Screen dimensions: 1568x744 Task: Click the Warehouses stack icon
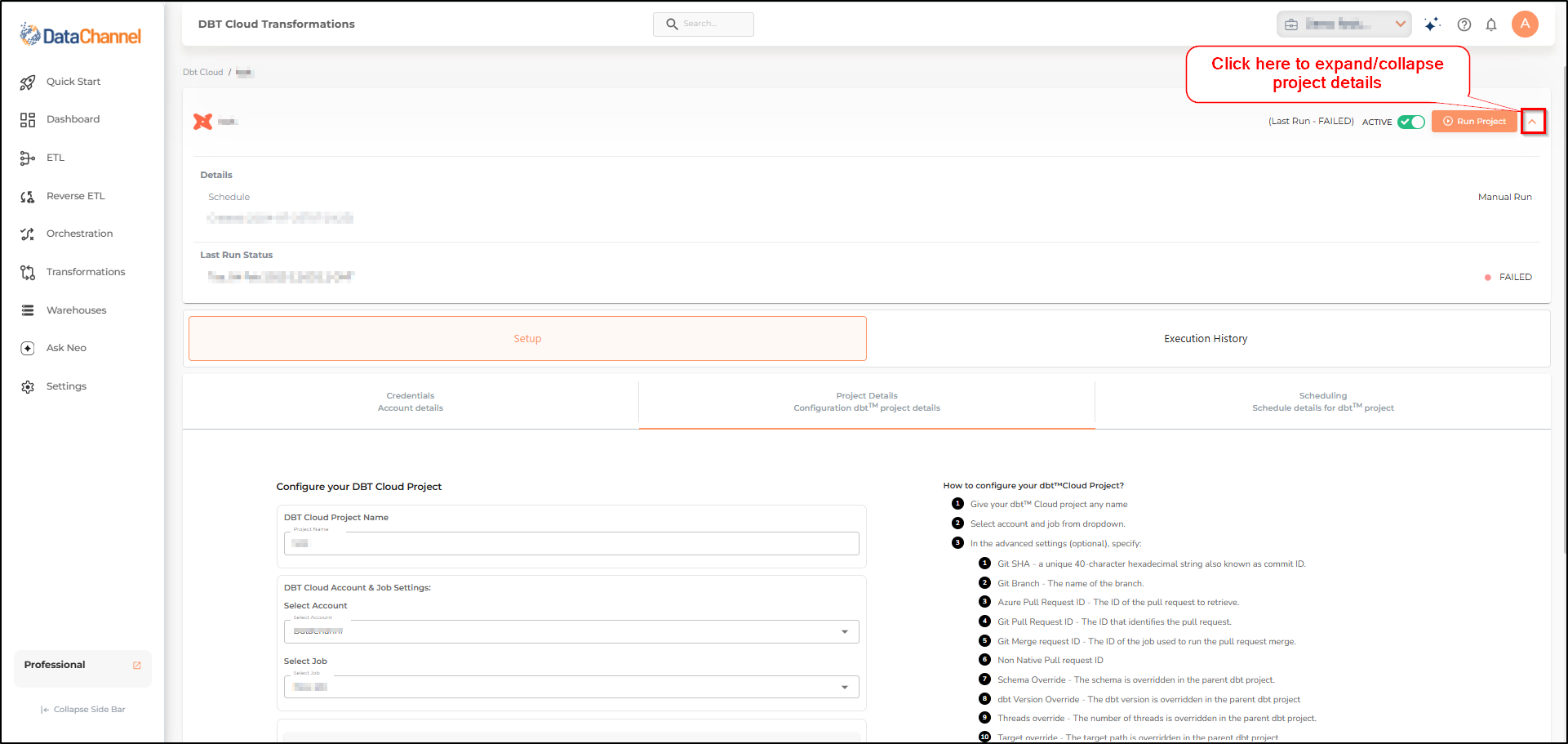click(28, 310)
